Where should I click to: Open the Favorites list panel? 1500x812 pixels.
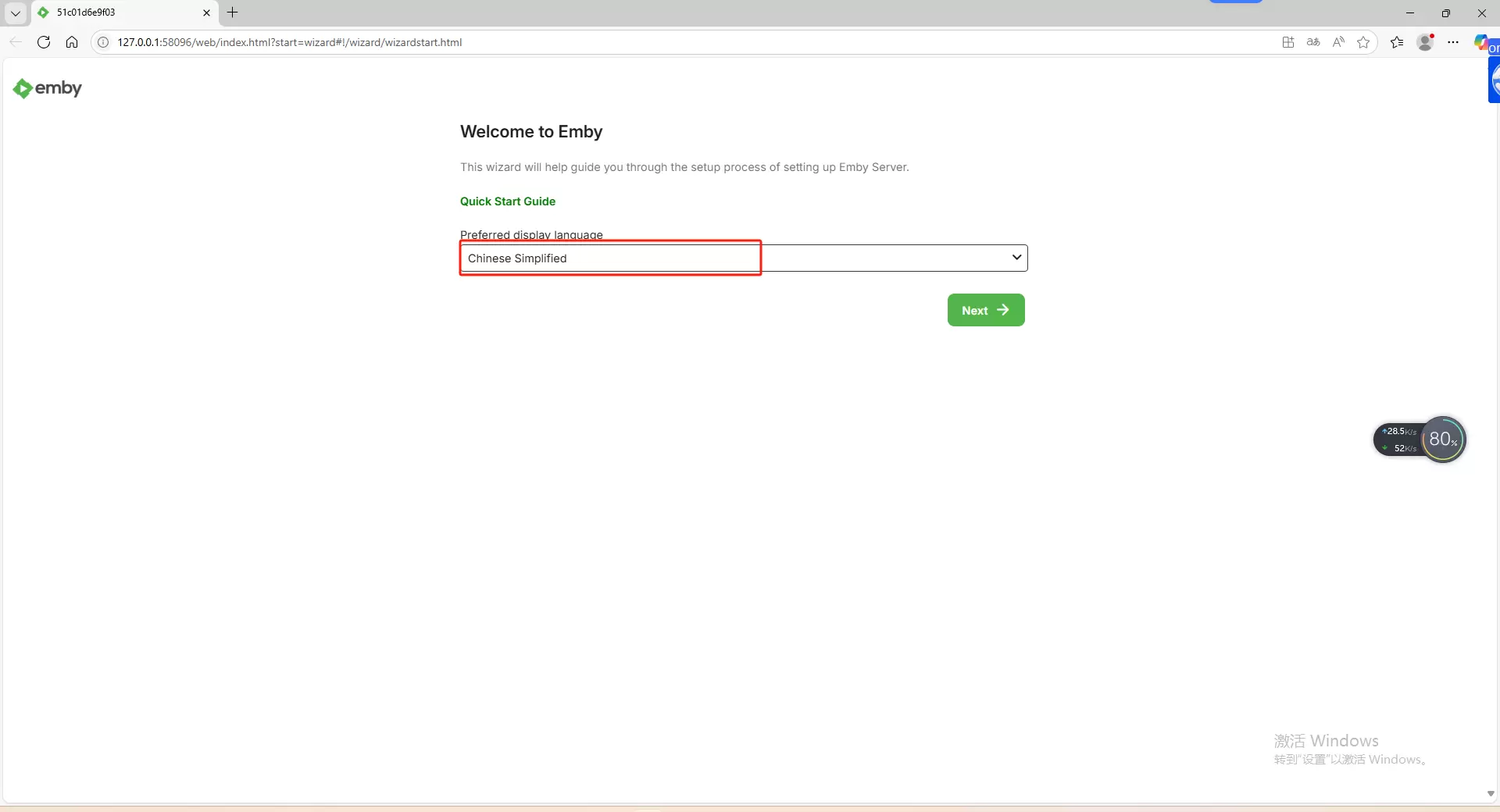1397,42
